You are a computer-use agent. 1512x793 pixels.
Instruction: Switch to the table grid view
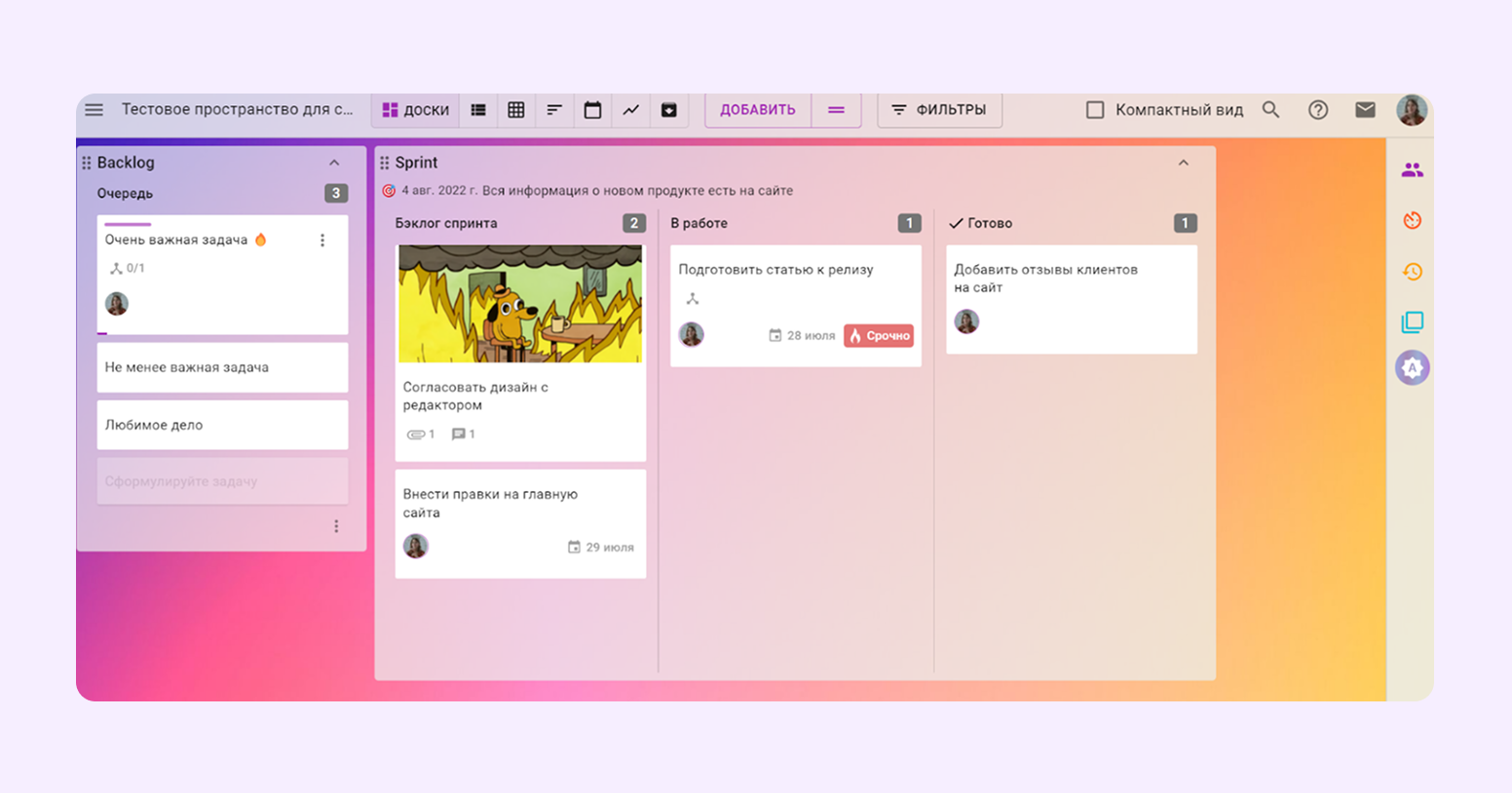pos(516,110)
